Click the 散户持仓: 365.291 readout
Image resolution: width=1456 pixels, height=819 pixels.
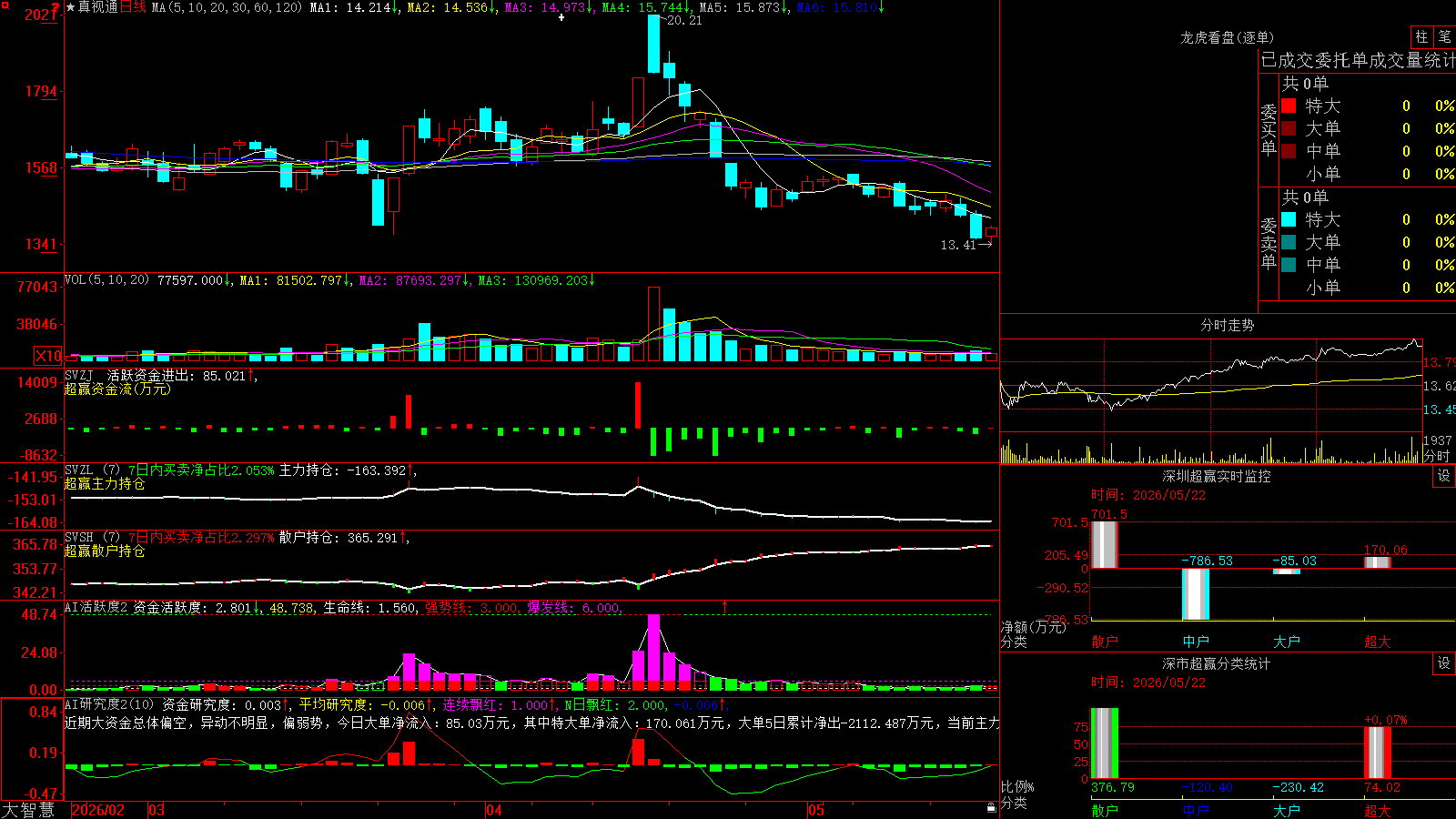[342, 538]
